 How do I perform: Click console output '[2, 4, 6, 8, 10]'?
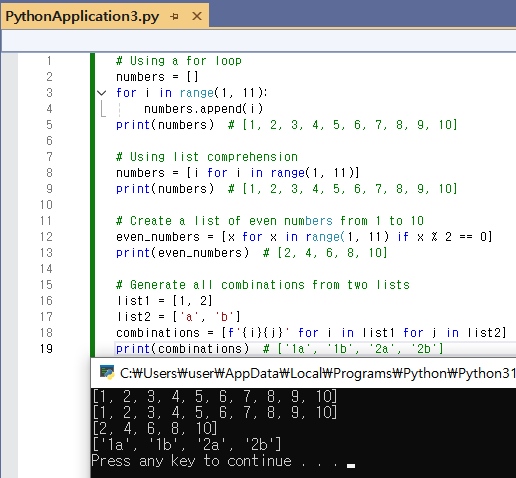[155, 428]
